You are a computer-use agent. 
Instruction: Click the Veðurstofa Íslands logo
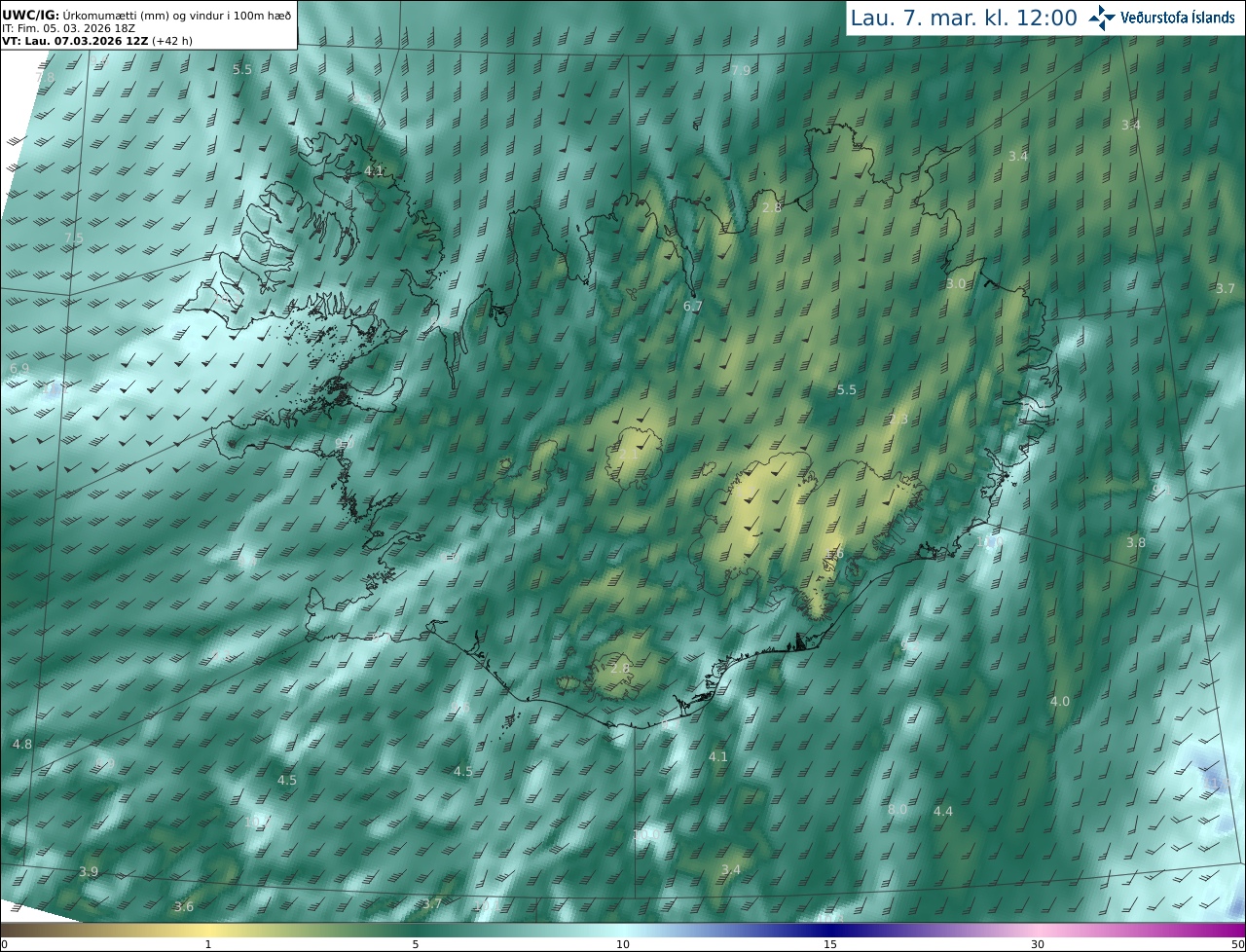coord(1161,18)
